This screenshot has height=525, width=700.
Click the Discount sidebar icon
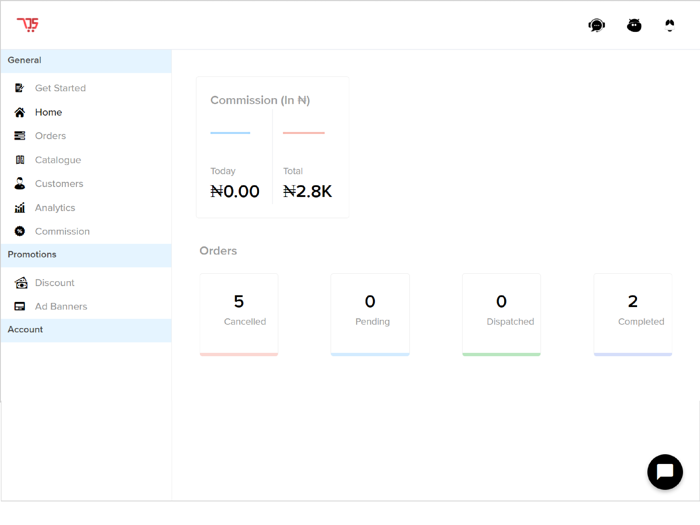coord(20,283)
